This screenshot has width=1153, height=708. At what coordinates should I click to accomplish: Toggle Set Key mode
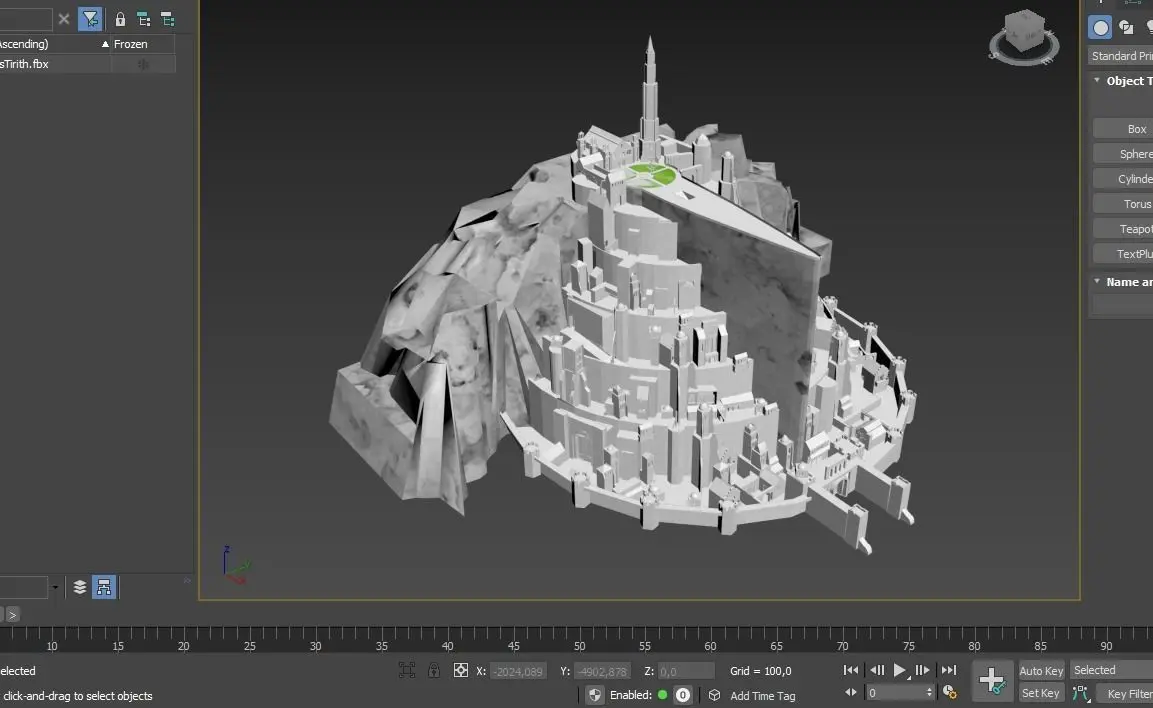1040,693
